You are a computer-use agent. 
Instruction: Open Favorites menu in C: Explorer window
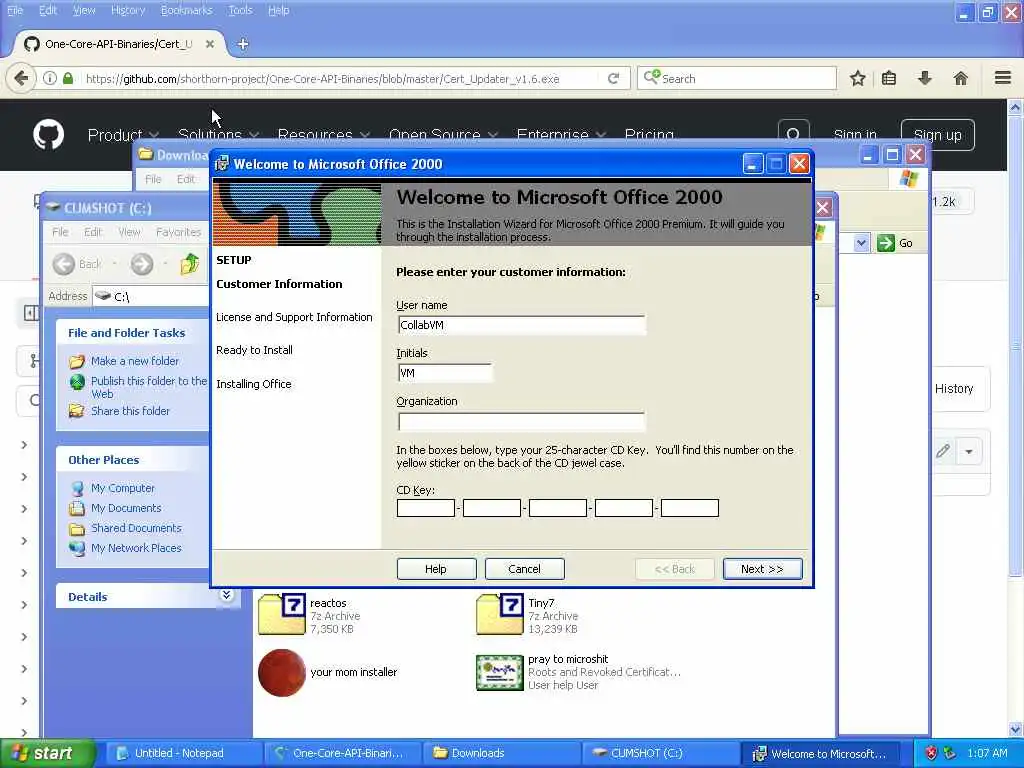(x=178, y=232)
